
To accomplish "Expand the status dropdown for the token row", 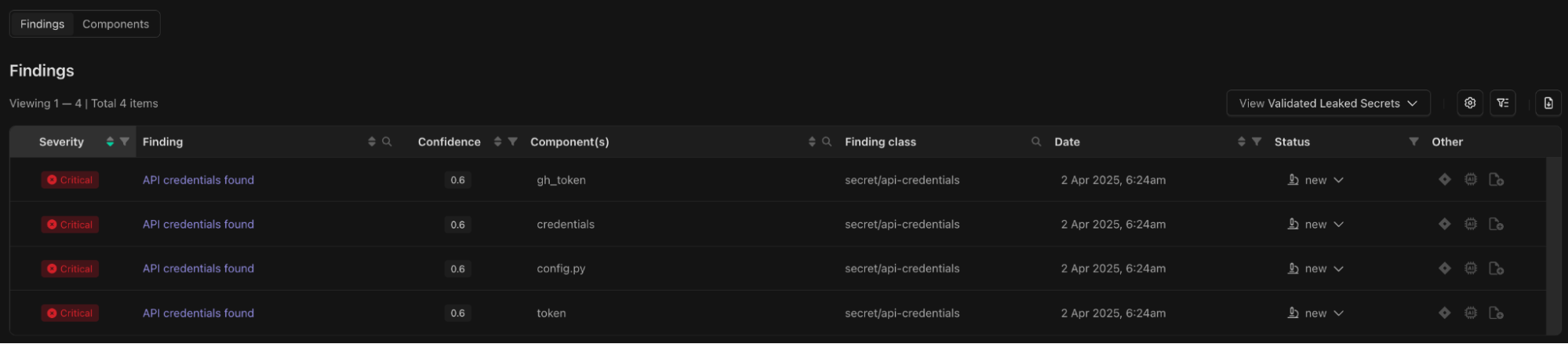I will (1316, 313).
